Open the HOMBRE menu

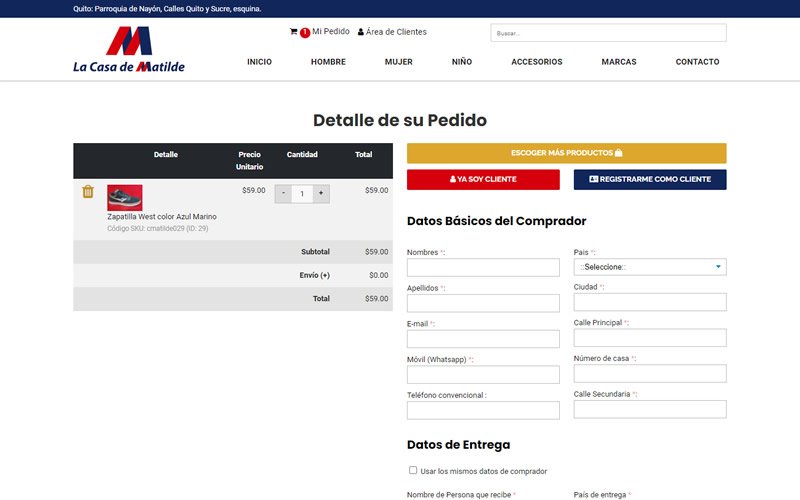point(328,62)
